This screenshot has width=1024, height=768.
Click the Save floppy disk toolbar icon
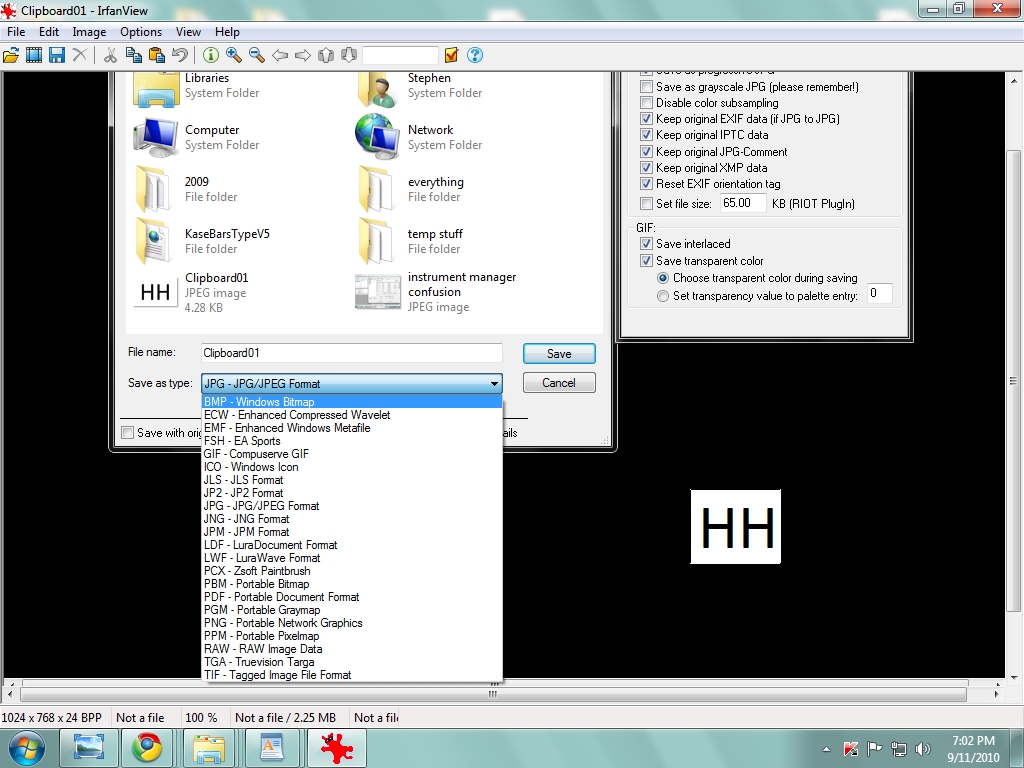coord(57,56)
